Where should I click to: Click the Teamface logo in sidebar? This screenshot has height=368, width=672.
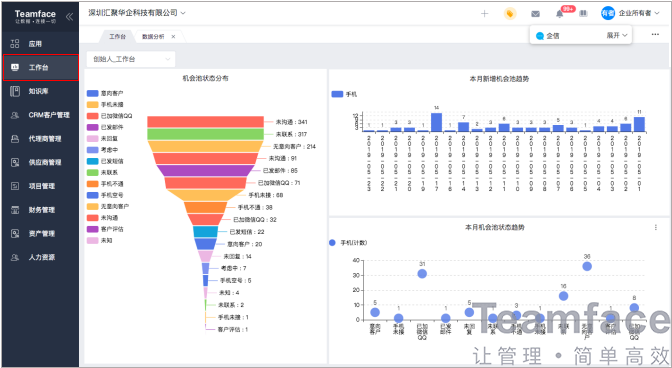click(x=35, y=16)
